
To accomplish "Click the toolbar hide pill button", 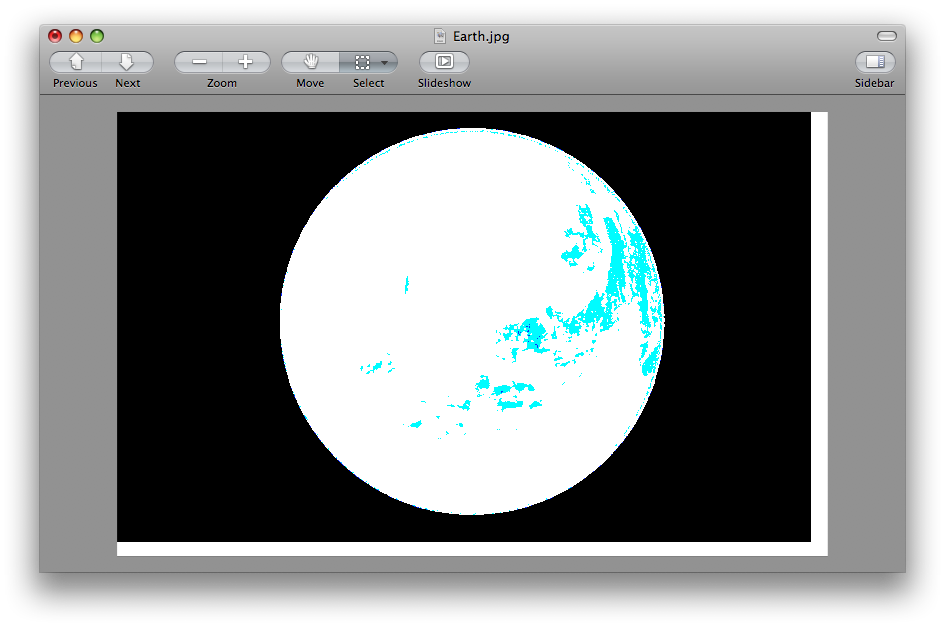I will 887,36.
